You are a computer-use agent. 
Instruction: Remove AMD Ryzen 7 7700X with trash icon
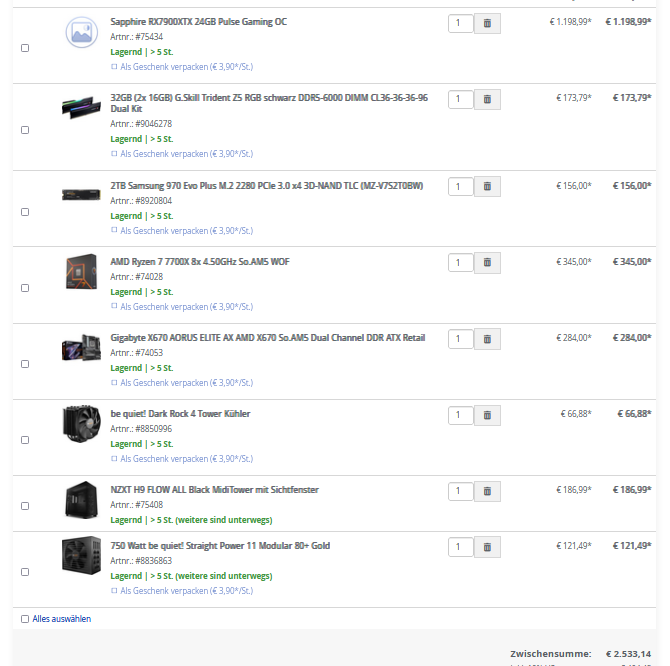487,262
